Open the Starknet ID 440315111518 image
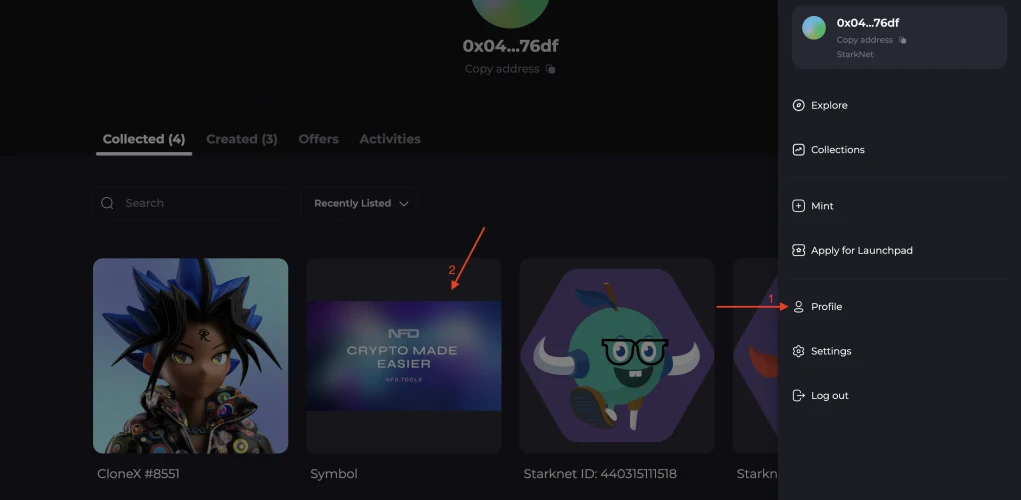 617,355
